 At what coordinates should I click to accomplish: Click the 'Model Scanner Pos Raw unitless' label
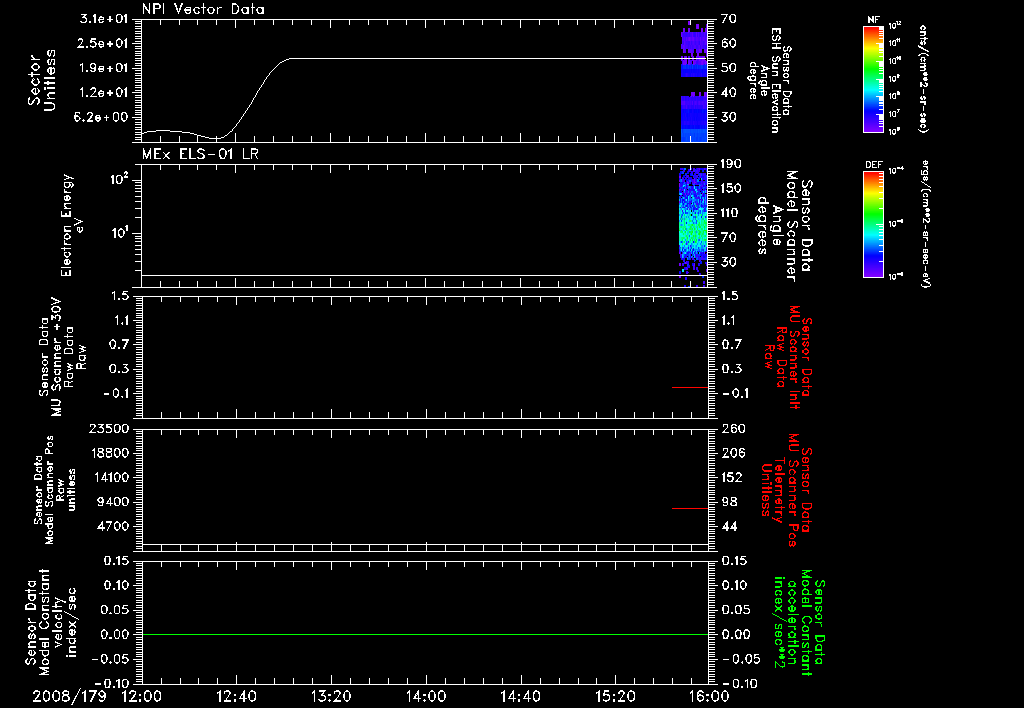point(55,490)
